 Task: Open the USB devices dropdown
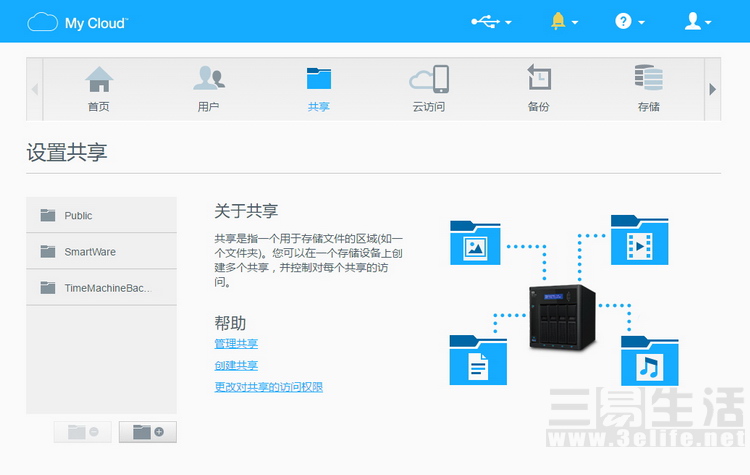click(491, 22)
